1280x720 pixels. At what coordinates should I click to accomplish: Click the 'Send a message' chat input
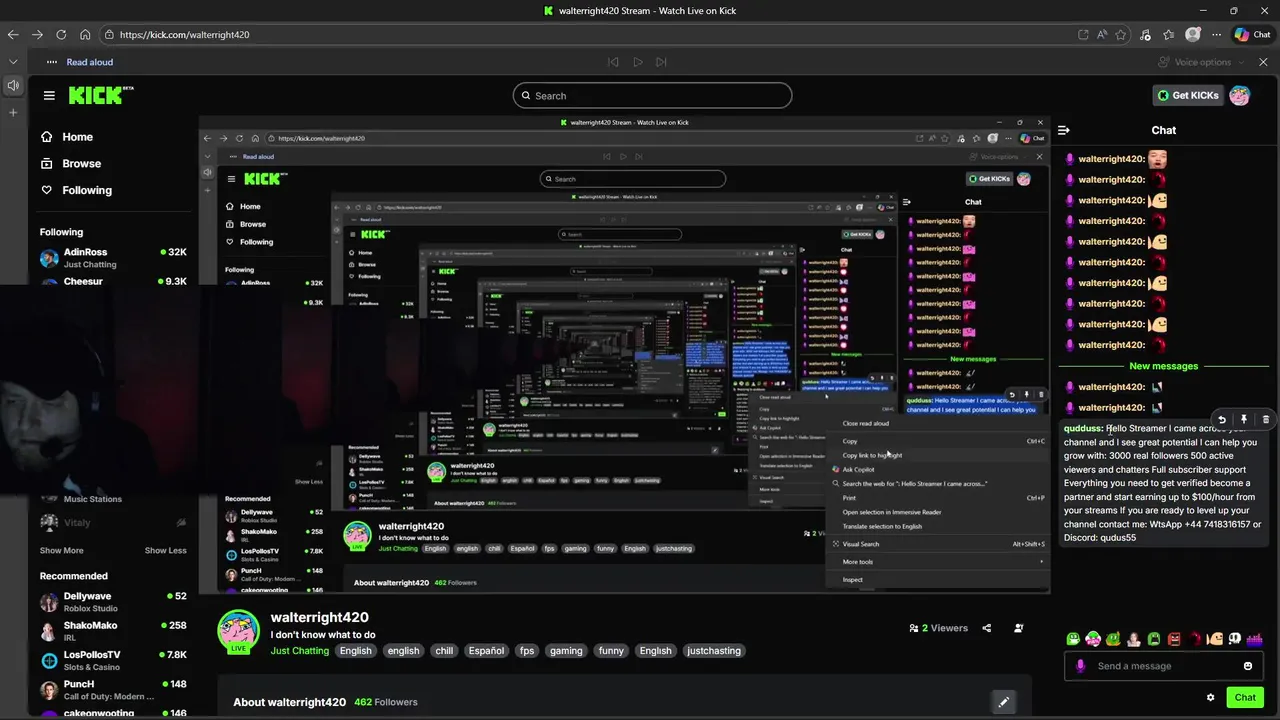[x=1165, y=666]
